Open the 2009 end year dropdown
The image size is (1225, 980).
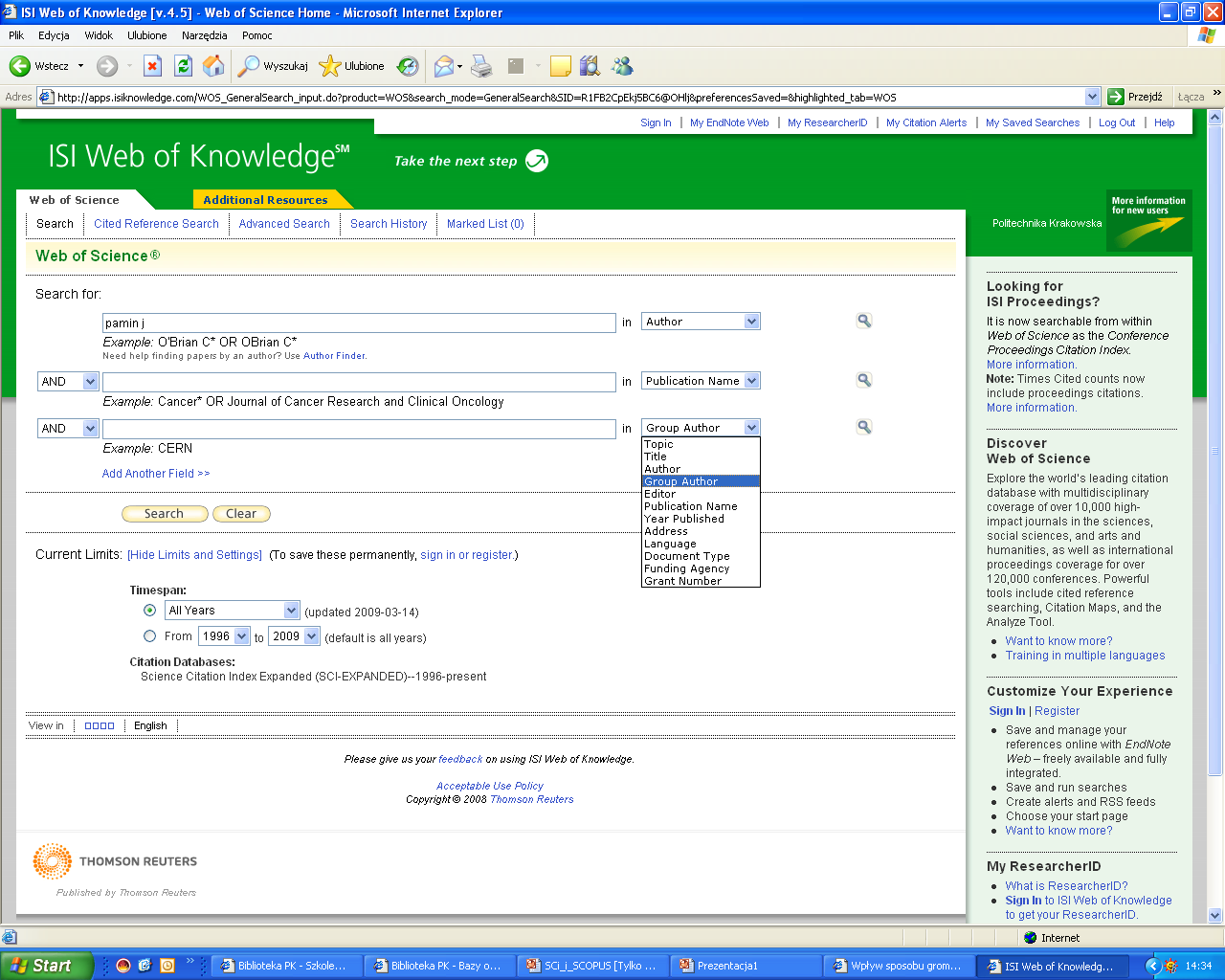tap(294, 636)
